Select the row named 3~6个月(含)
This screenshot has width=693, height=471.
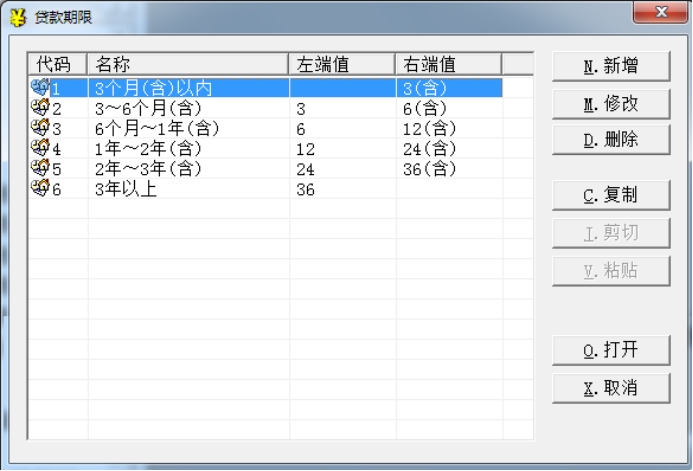pos(265,108)
